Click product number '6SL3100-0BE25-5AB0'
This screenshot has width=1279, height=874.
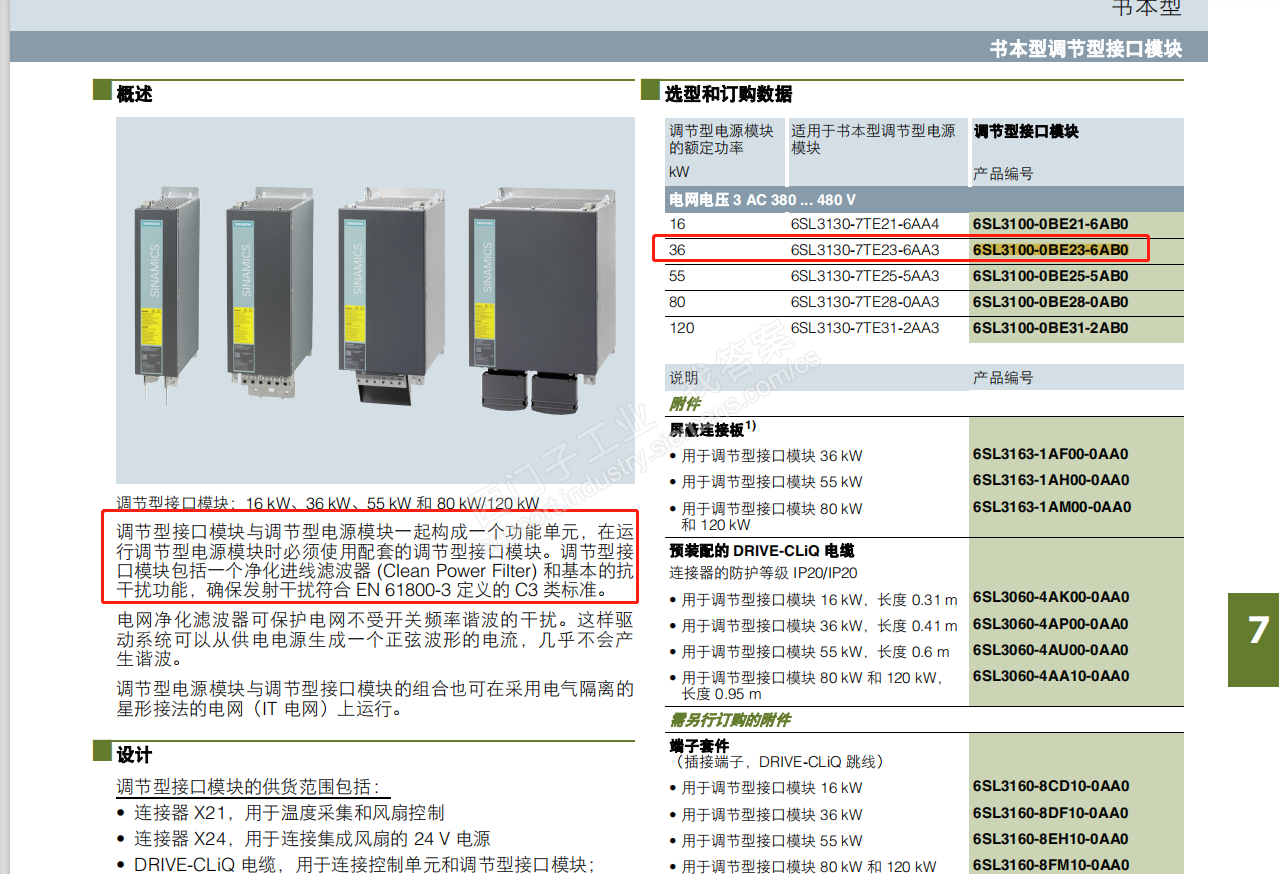click(1050, 276)
